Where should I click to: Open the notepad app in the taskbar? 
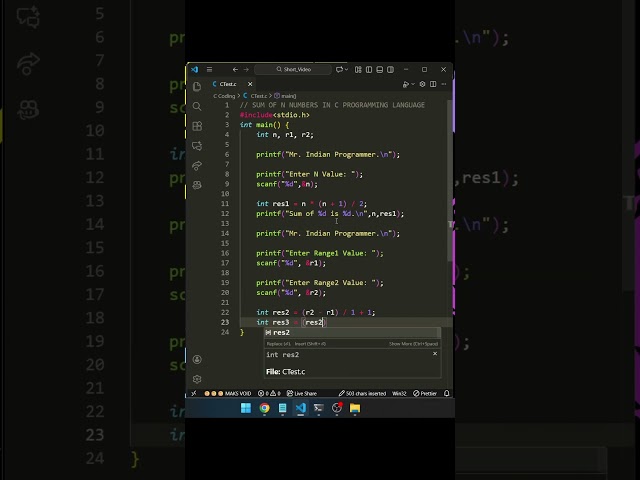tap(282, 408)
